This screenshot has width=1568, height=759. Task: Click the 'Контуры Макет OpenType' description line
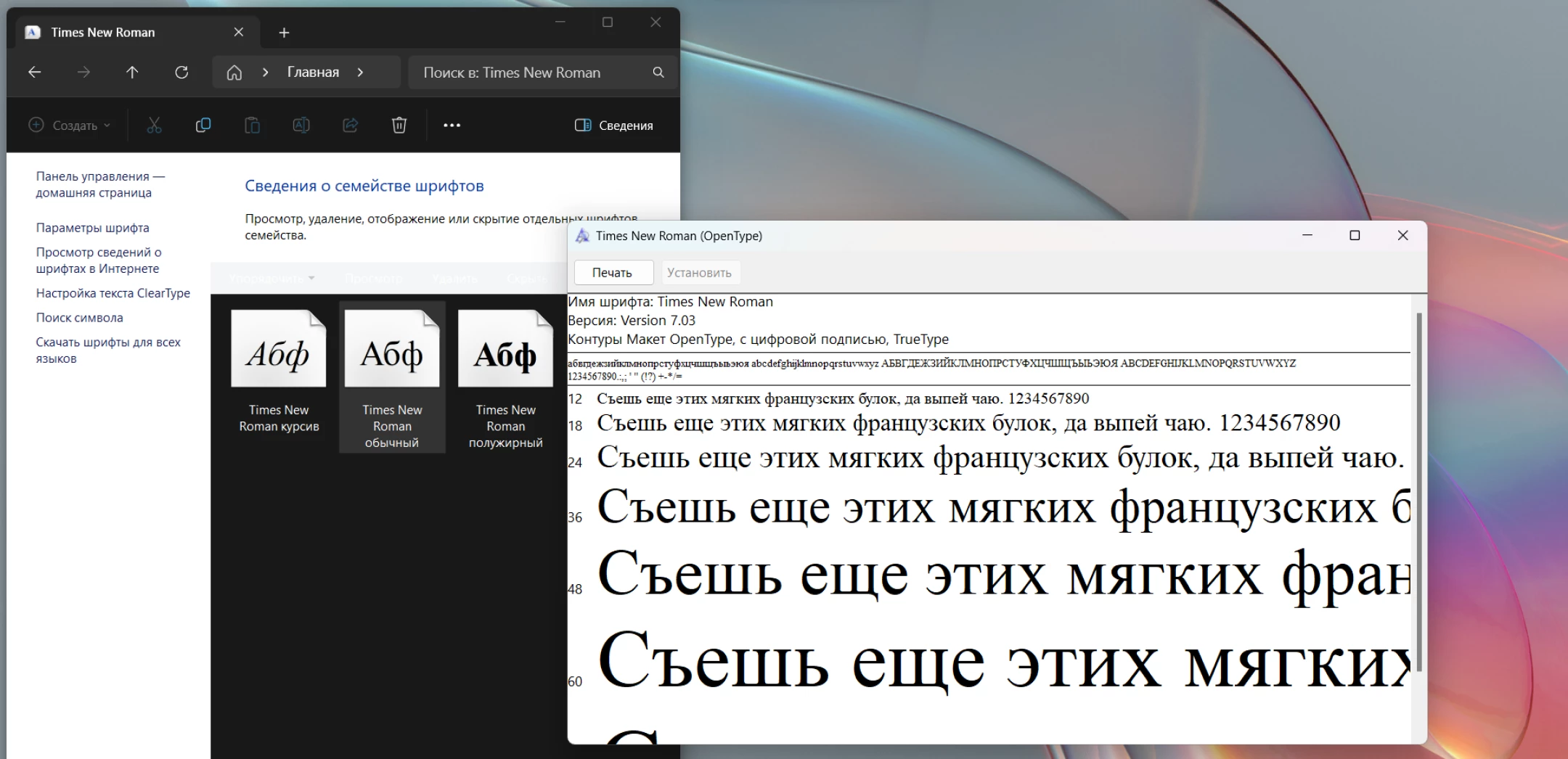[758, 340]
